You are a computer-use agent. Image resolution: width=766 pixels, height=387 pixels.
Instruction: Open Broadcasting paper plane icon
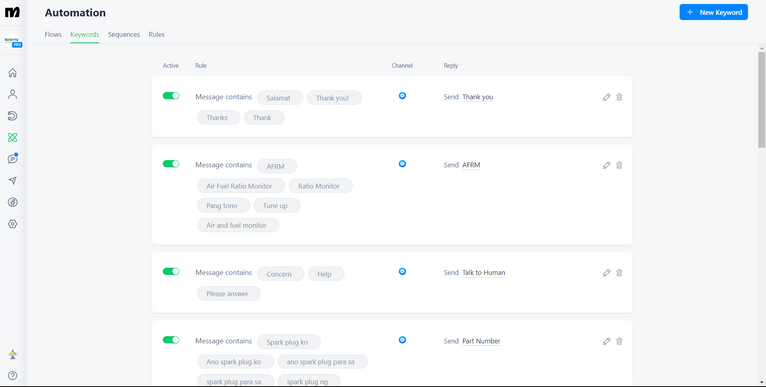click(13, 180)
